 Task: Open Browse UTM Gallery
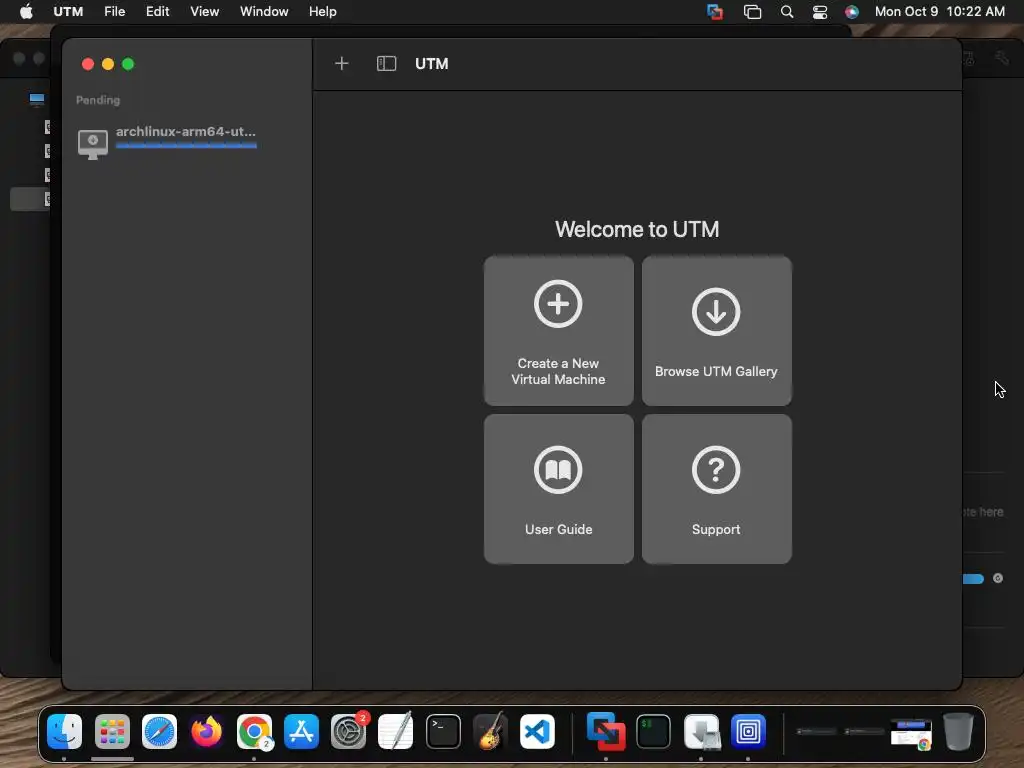pyautogui.click(x=716, y=330)
